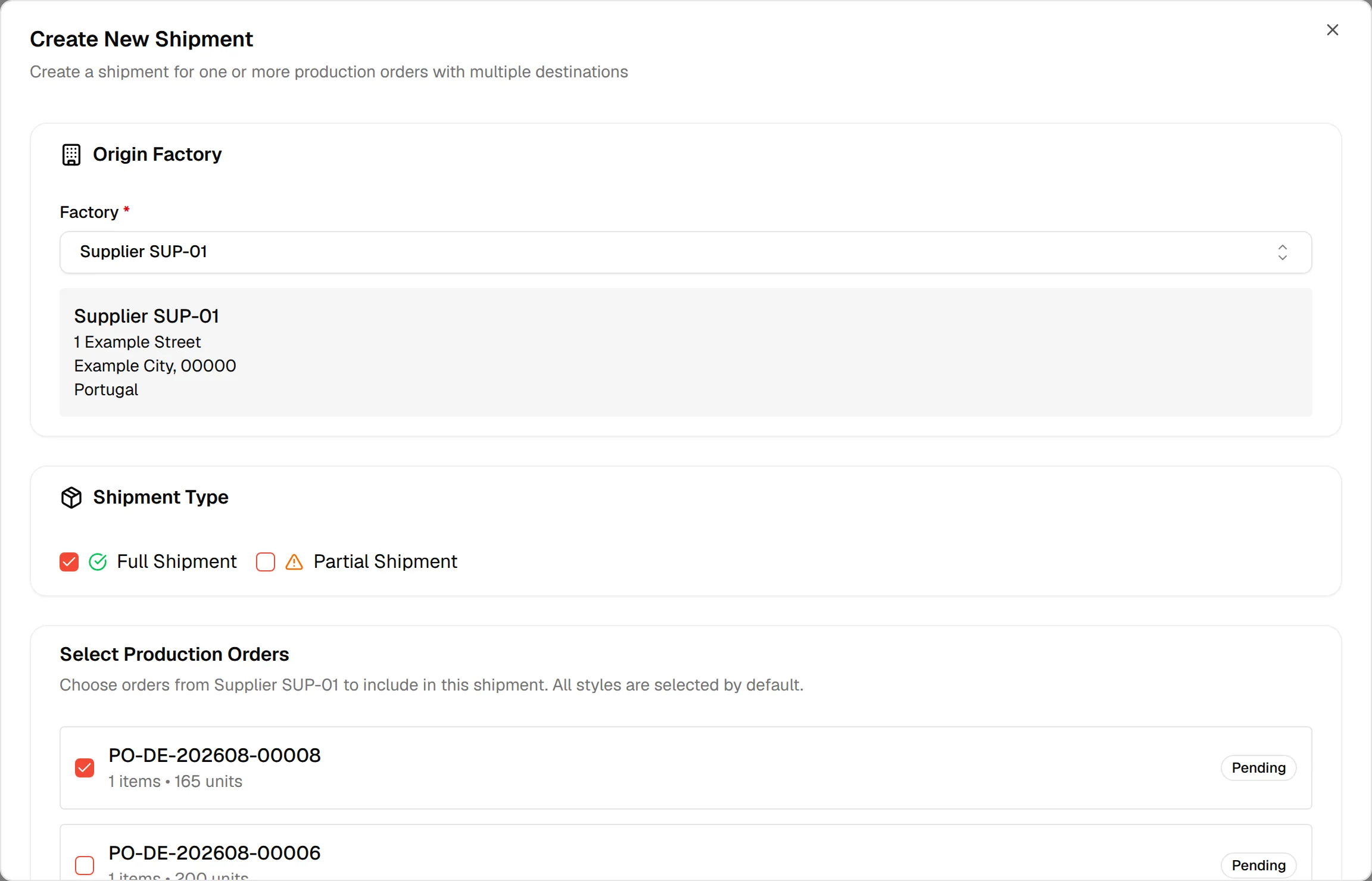
Task: Select the PO-DE-202608-00006 order row
Action: 685,852
